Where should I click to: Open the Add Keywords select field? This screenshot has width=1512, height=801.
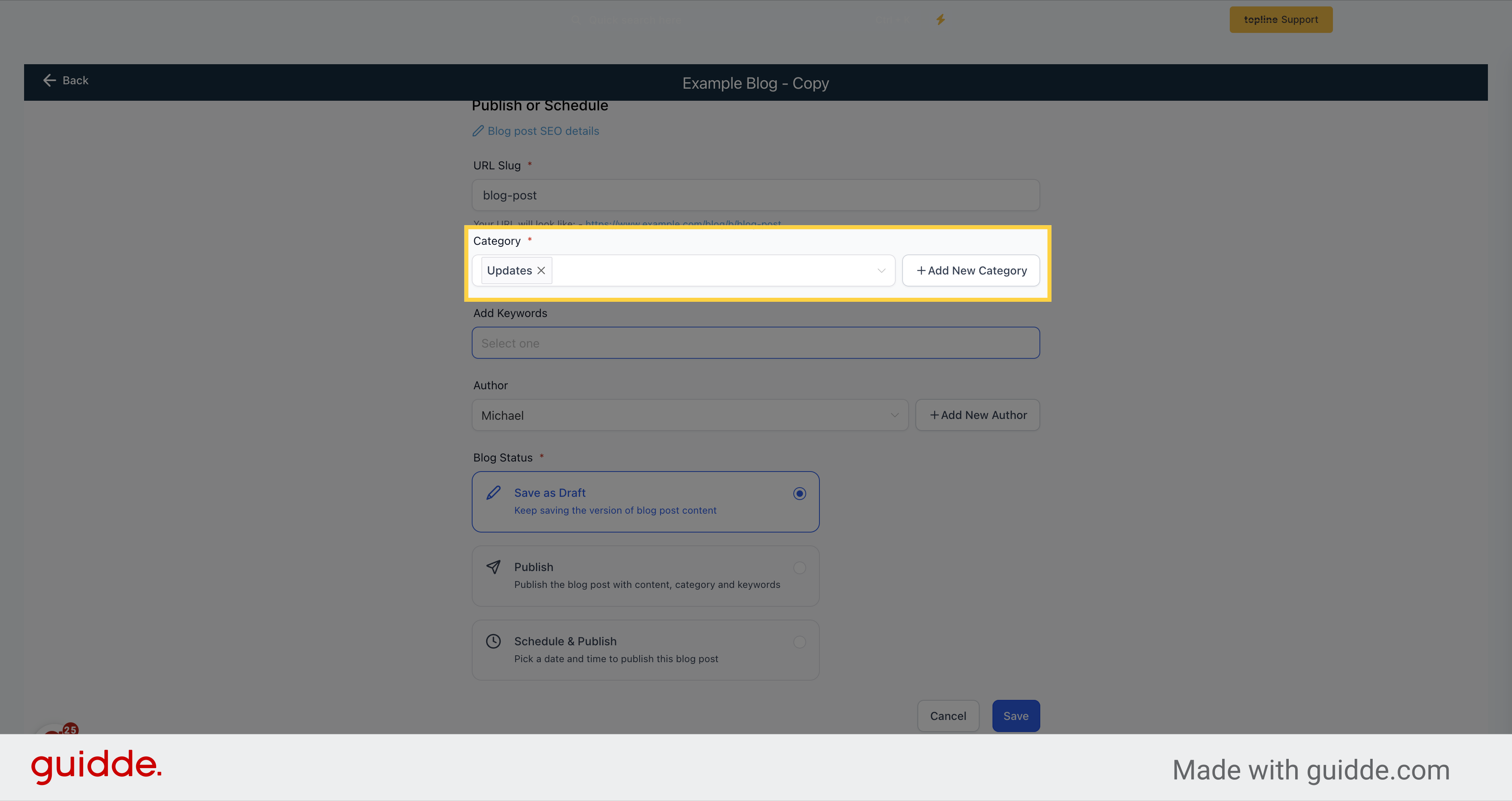(756, 343)
